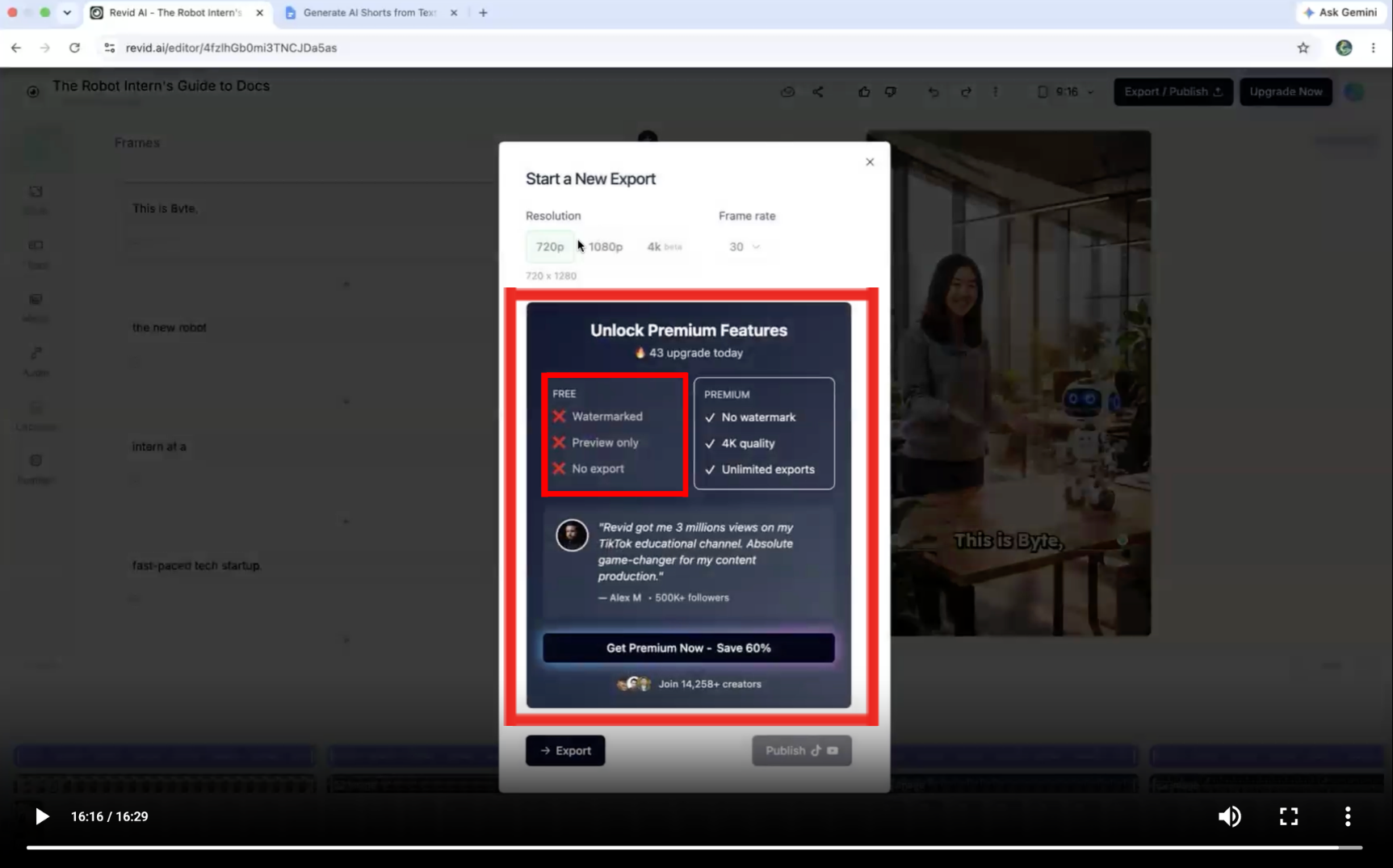The image size is (1393, 868).
Task: Enter fullscreen video mode
Action: tap(1289, 817)
